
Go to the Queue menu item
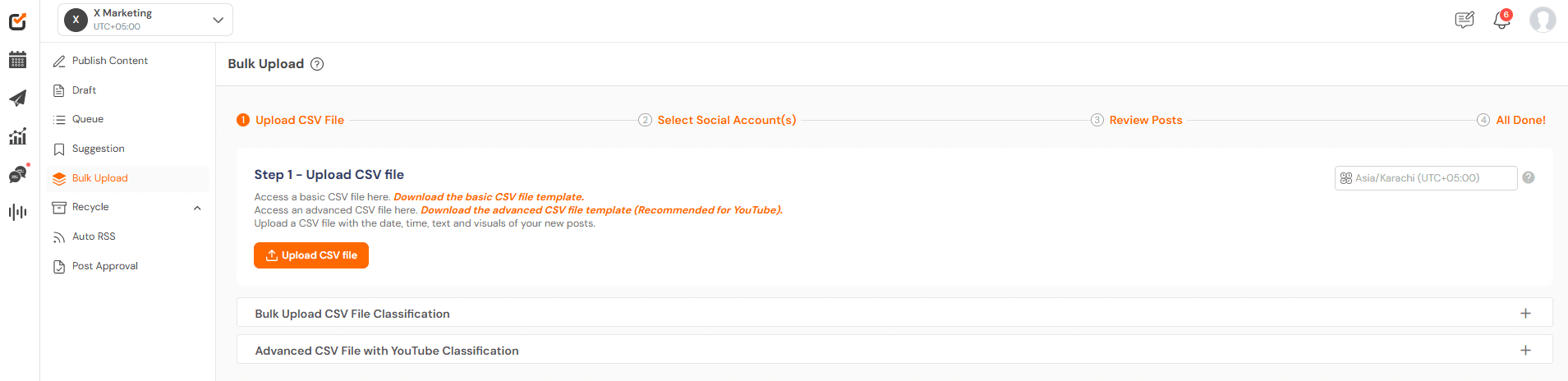[88, 119]
